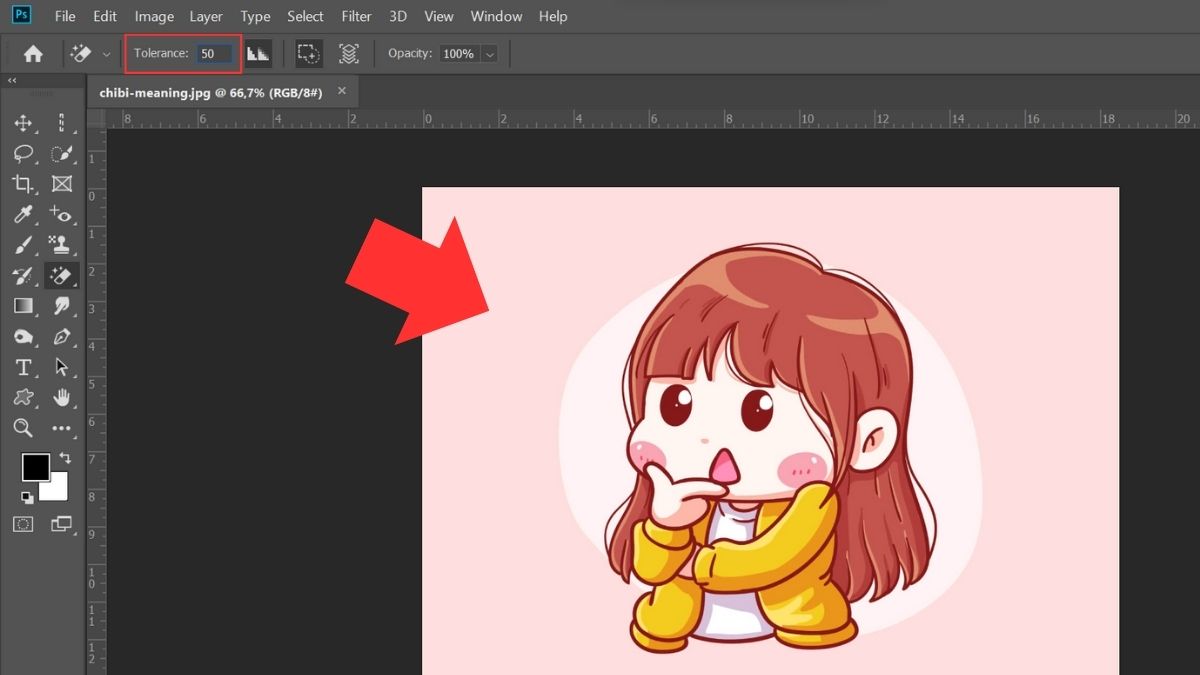Open the Edit Toolbar three-dots button
The width and height of the screenshot is (1200, 675).
click(x=62, y=428)
